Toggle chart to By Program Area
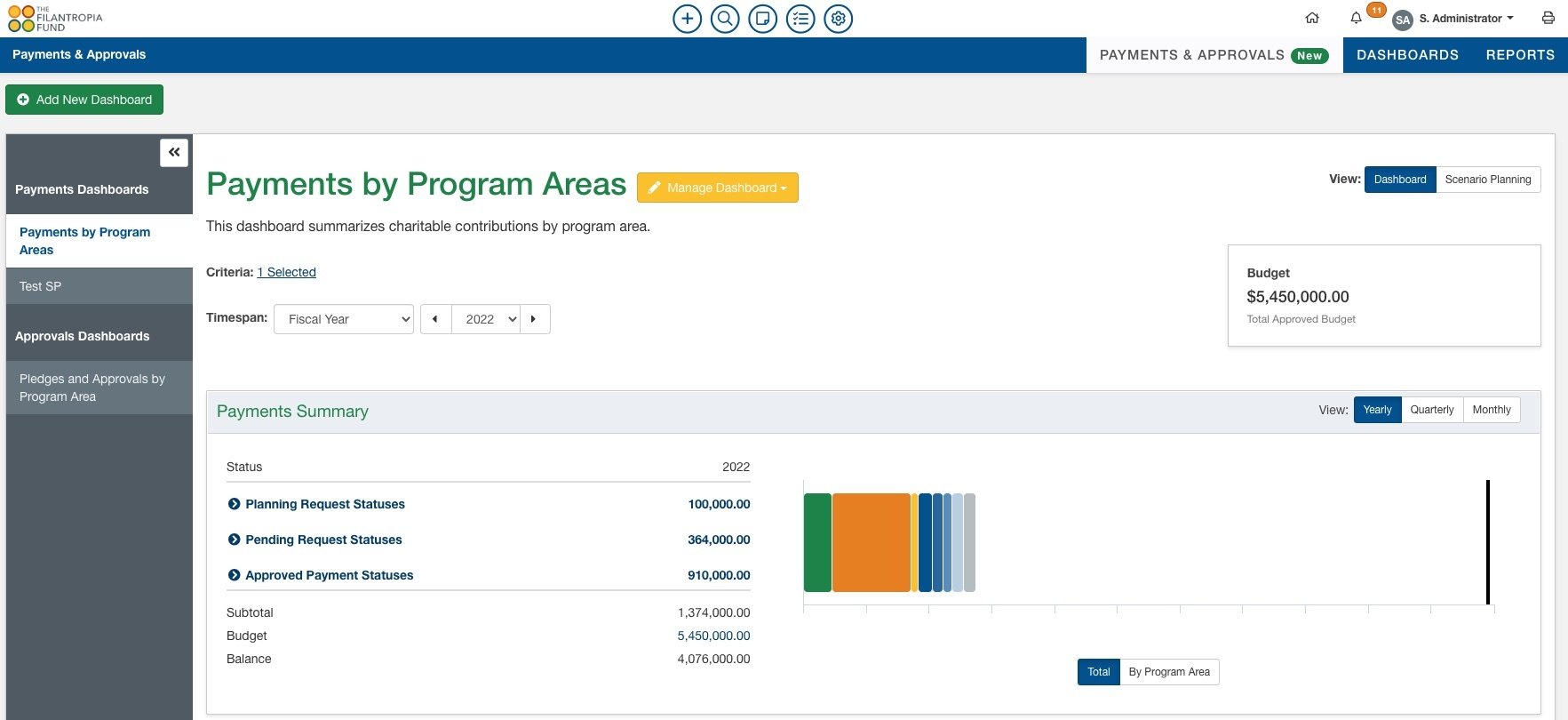Viewport: 1568px width, 720px height. click(x=1168, y=672)
